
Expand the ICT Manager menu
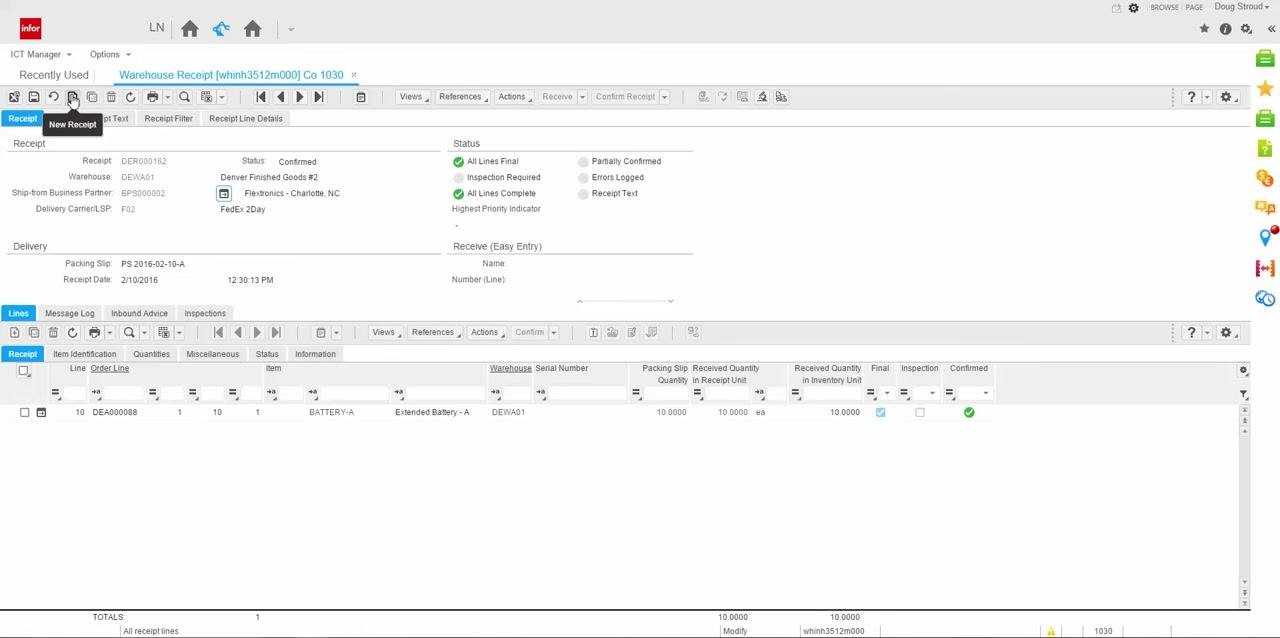point(41,54)
